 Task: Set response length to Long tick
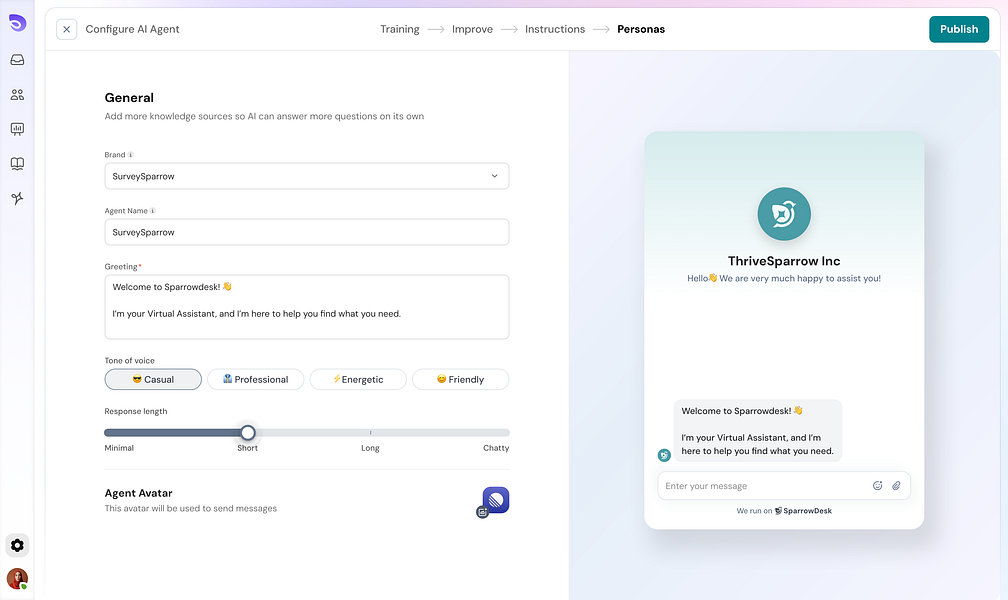[x=370, y=433]
